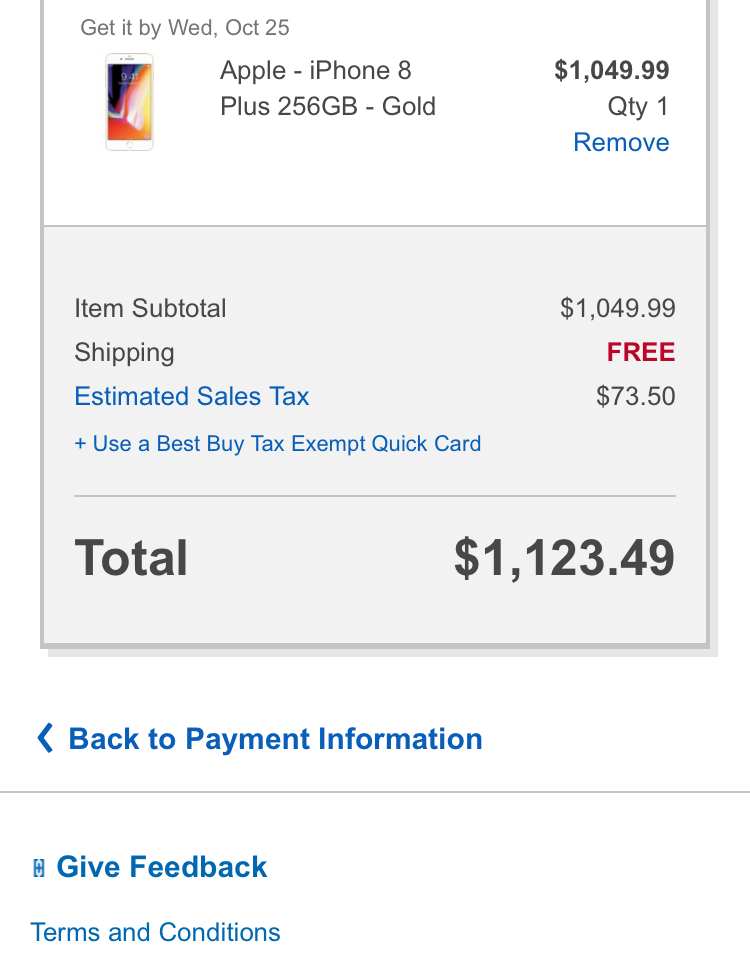Click the $73.50 sales tax amount
The image size is (750, 967).
(x=636, y=397)
